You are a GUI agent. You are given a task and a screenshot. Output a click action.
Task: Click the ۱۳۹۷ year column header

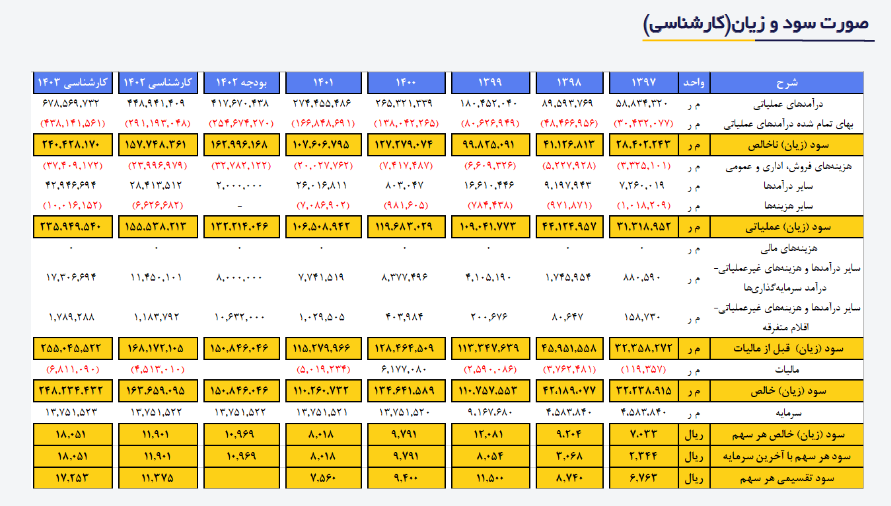point(645,80)
